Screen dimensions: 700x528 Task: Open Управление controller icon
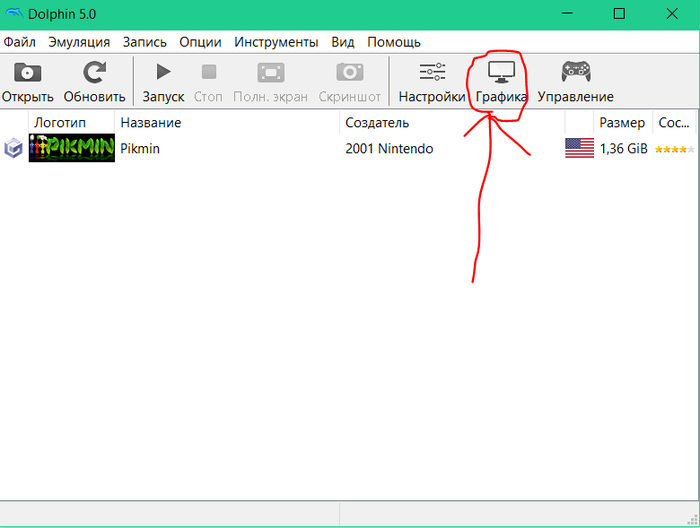(575, 73)
